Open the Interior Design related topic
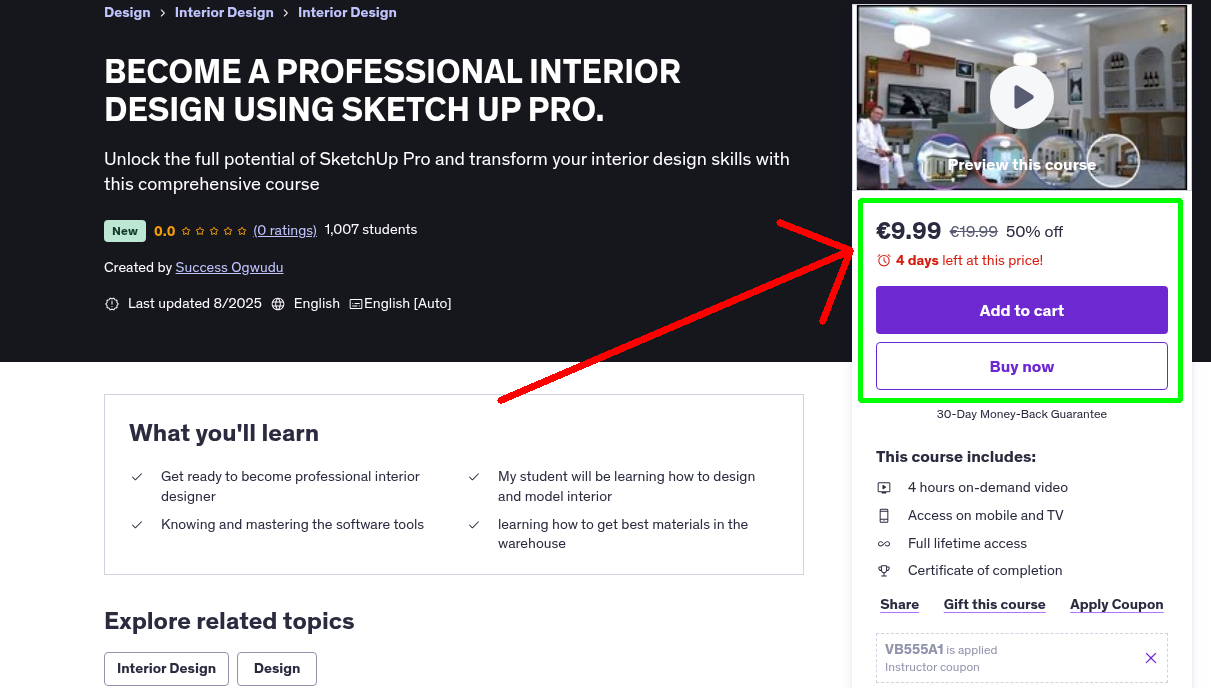Image resolution: width=1211 pixels, height=688 pixels. [166, 668]
